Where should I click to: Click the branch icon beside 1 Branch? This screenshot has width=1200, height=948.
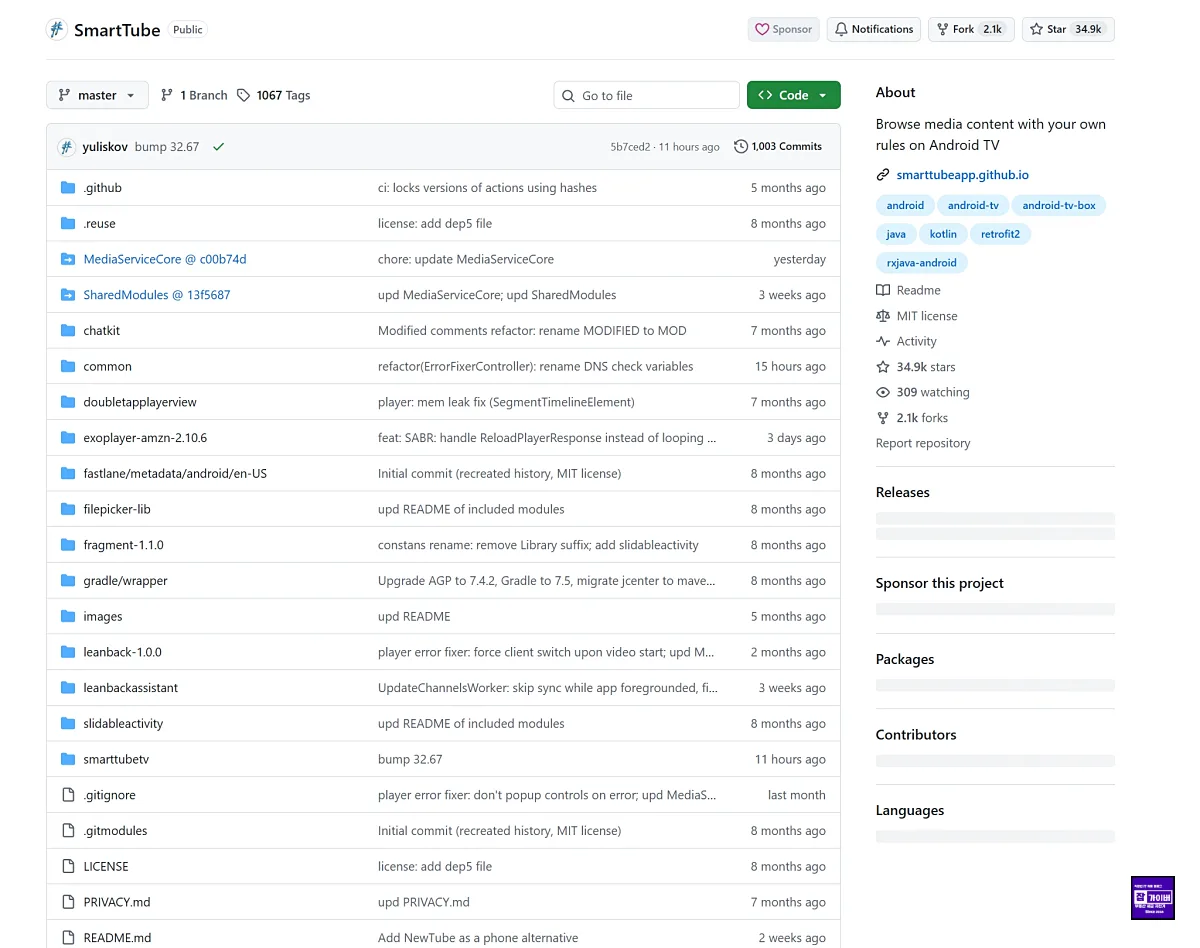pos(167,95)
